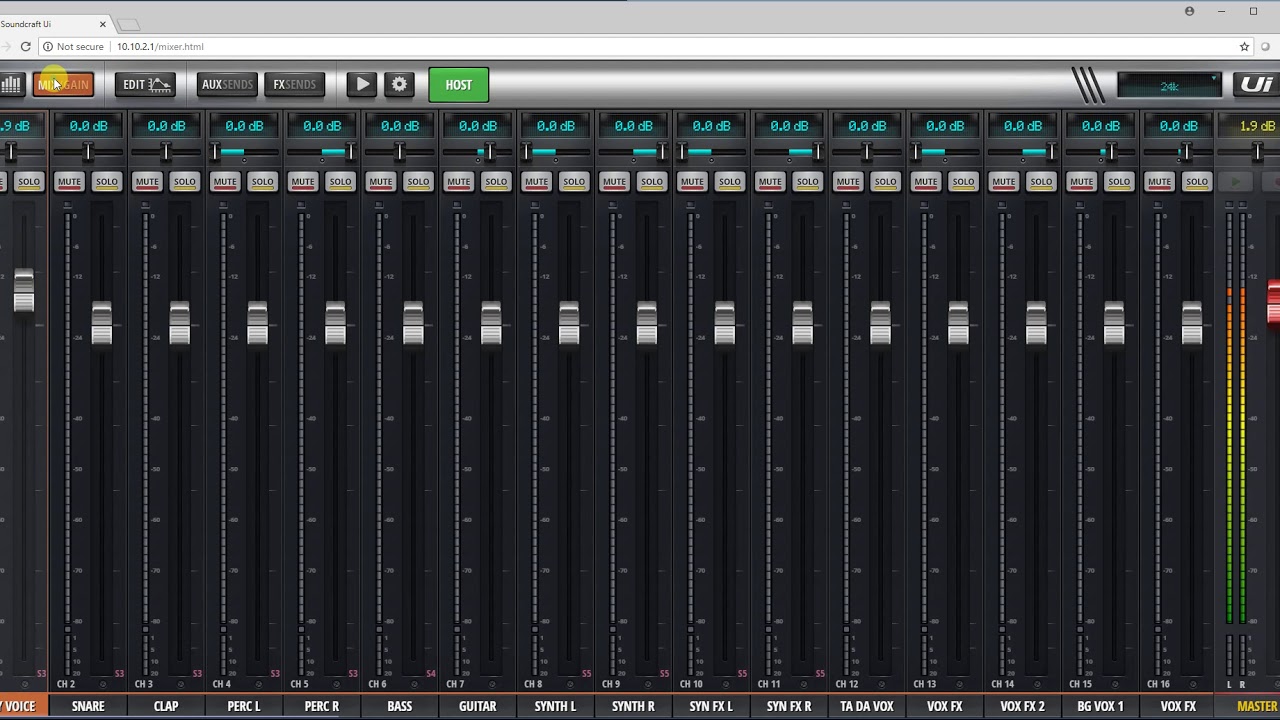Reload the browser page

25,46
